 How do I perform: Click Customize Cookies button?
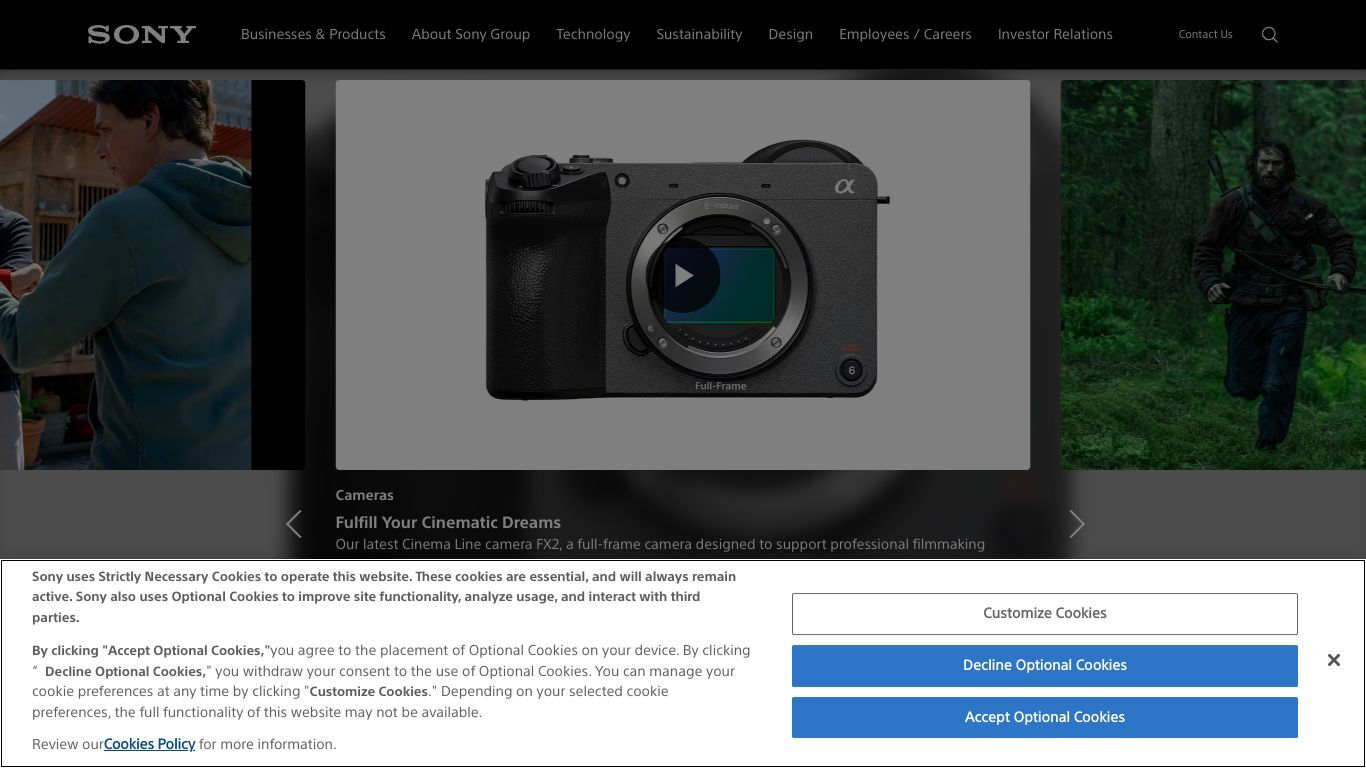[1045, 613]
